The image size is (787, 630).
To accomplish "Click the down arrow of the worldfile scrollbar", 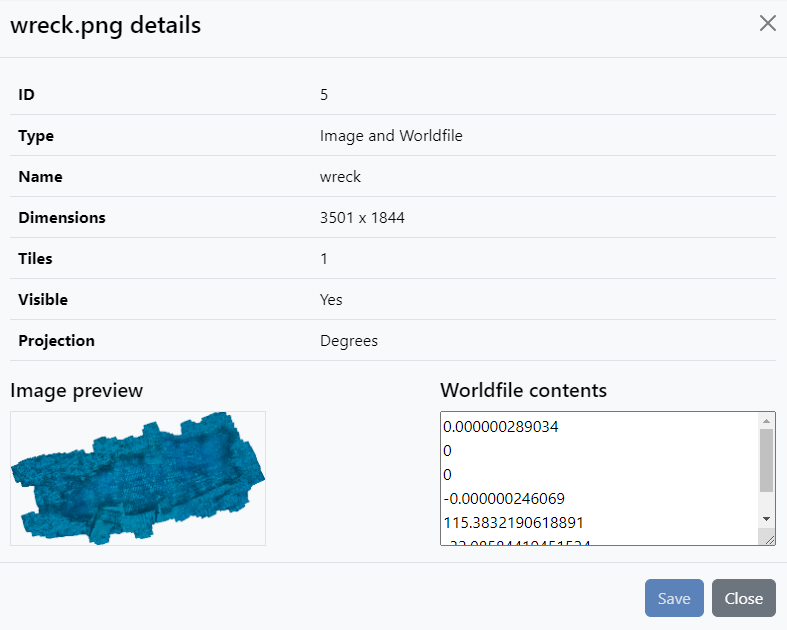I will click(x=766, y=519).
